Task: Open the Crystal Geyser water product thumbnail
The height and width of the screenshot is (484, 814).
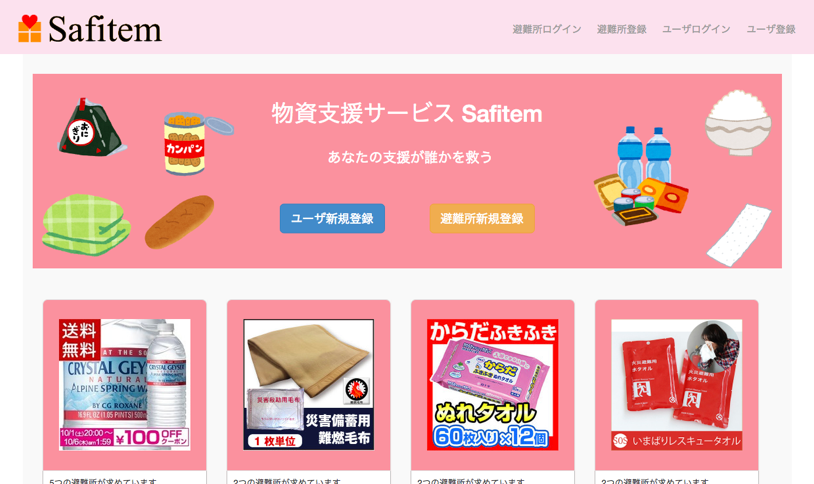Action: (x=125, y=385)
